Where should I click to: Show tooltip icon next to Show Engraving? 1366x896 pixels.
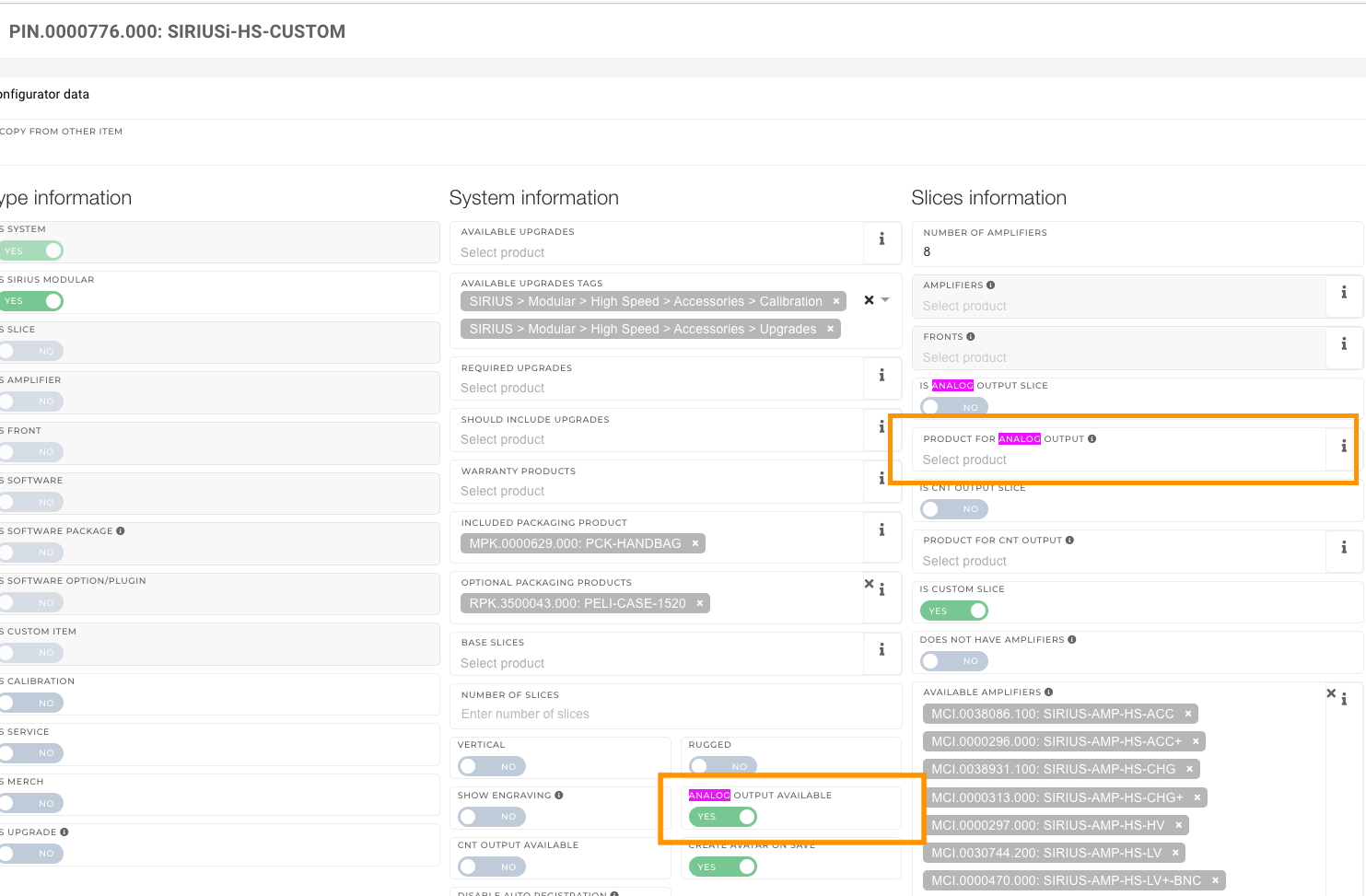click(x=559, y=796)
